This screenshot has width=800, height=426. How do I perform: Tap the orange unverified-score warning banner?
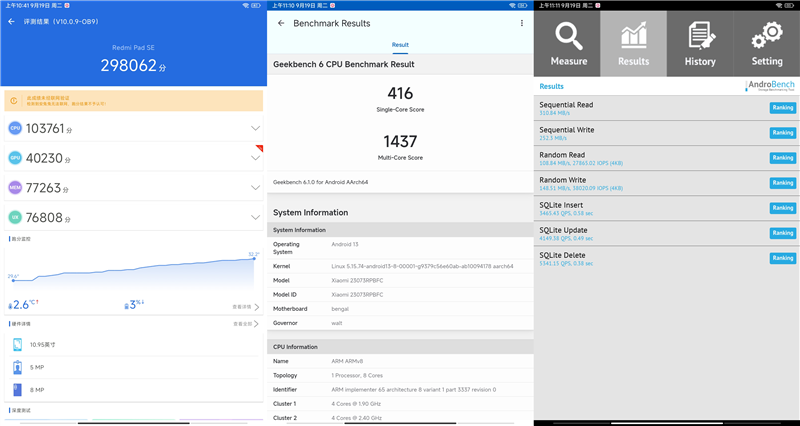133,100
